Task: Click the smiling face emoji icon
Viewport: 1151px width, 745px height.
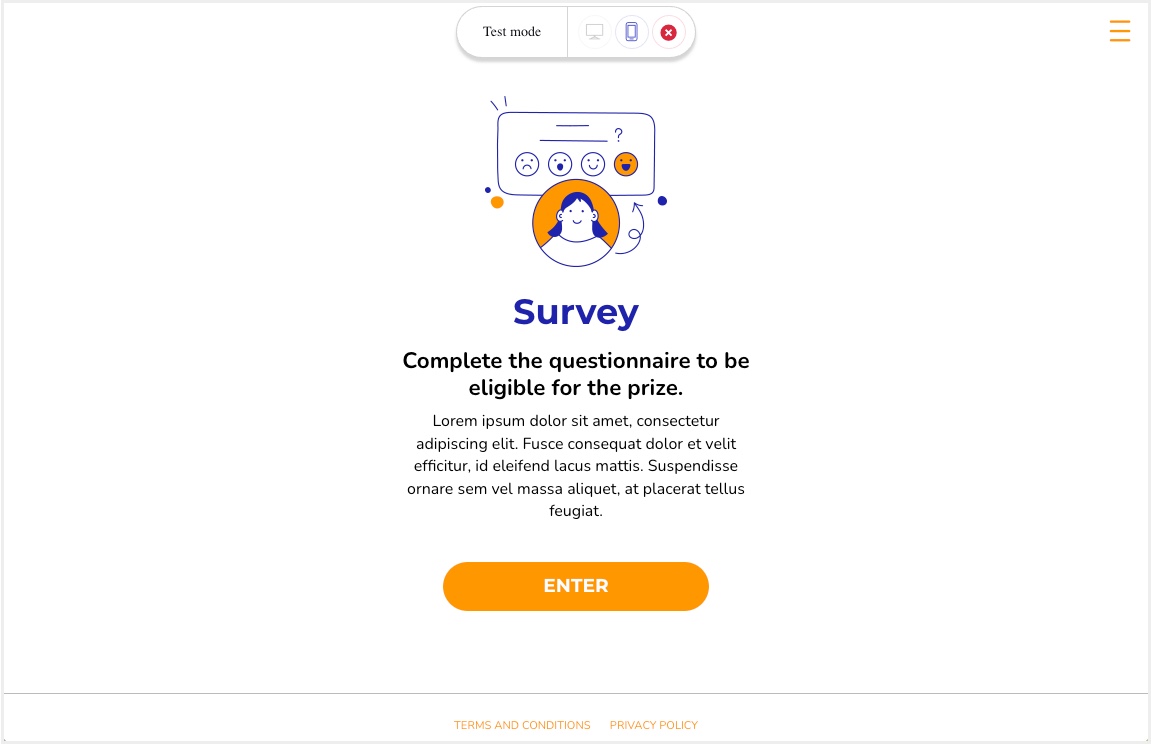Action: coord(593,164)
